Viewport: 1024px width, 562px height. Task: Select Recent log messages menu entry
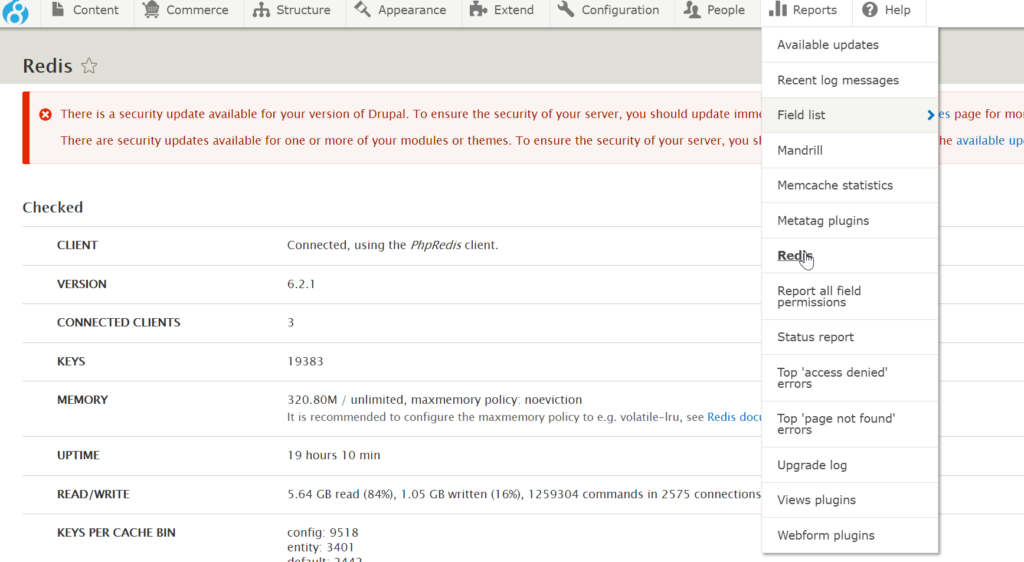850,80
